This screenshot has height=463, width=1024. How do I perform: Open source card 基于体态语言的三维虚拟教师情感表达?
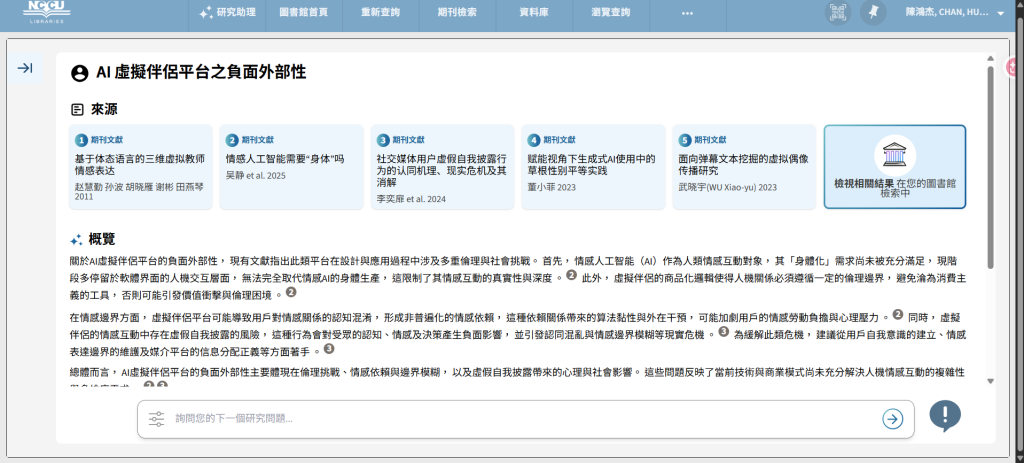[x=141, y=167]
